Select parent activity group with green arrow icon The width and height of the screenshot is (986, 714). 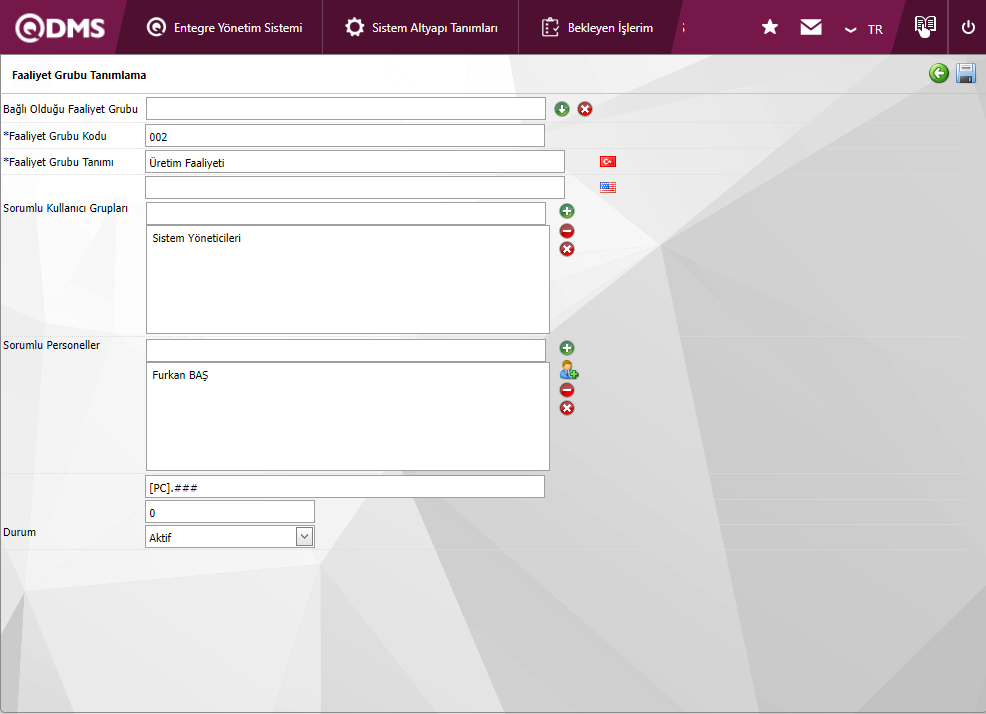click(x=562, y=109)
